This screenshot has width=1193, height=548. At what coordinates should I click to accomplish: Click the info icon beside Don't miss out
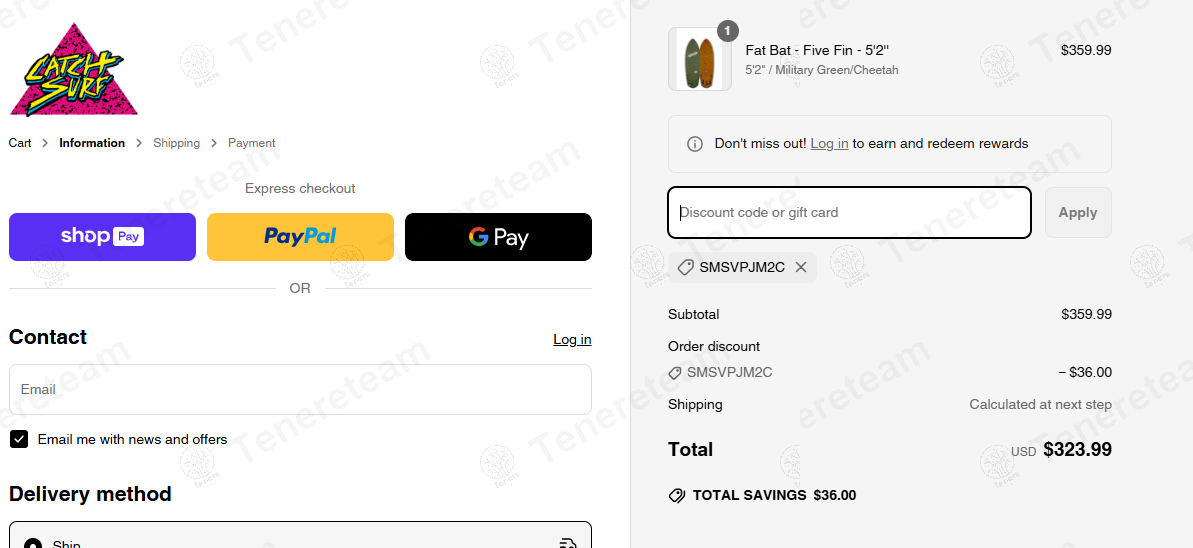coord(695,144)
